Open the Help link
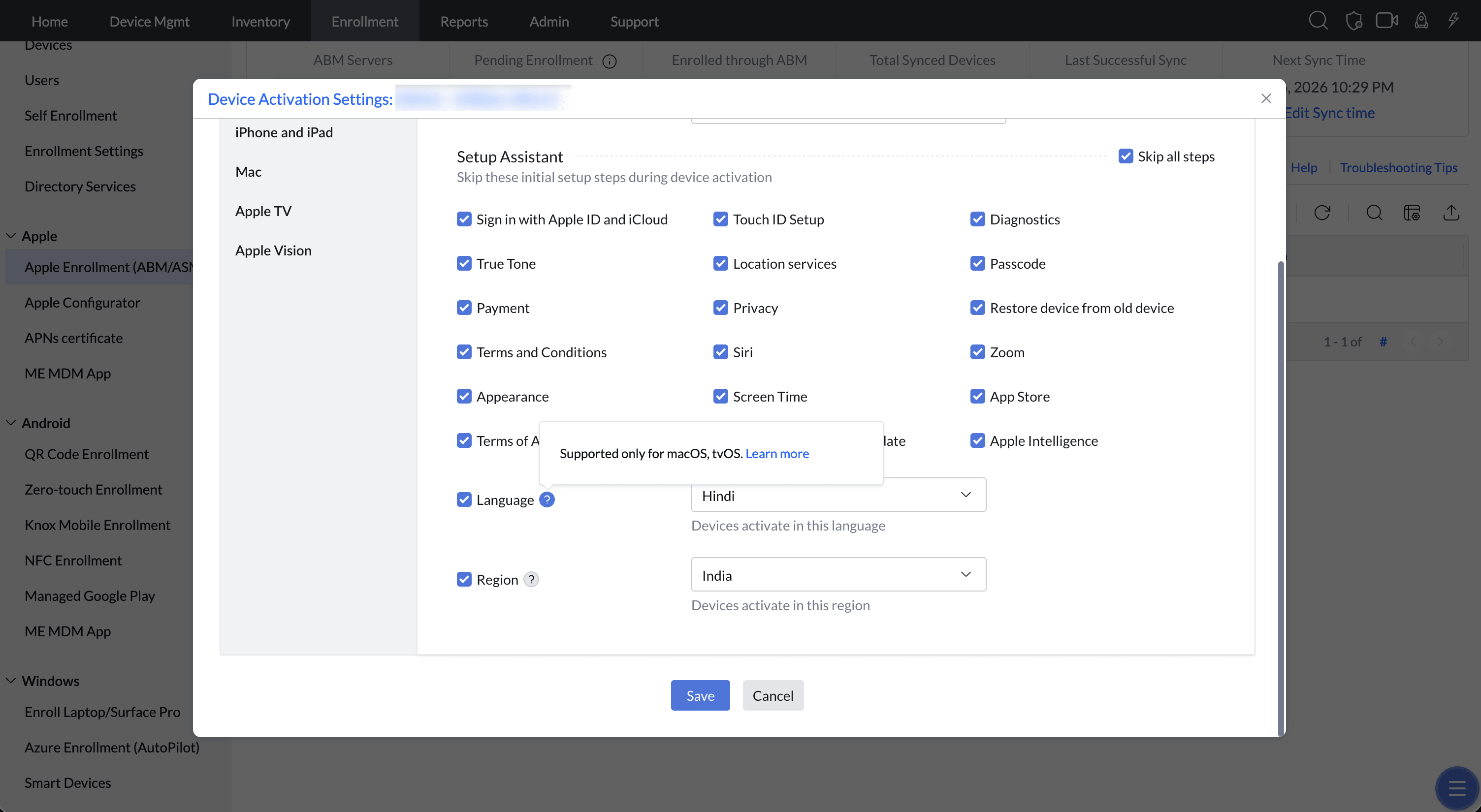The height and width of the screenshot is (812, 1481). (1304, 167)
